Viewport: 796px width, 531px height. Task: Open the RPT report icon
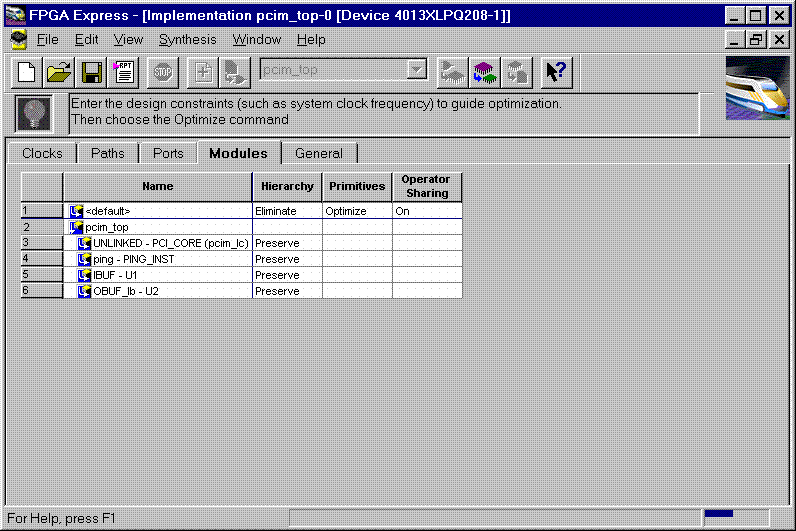124,72
